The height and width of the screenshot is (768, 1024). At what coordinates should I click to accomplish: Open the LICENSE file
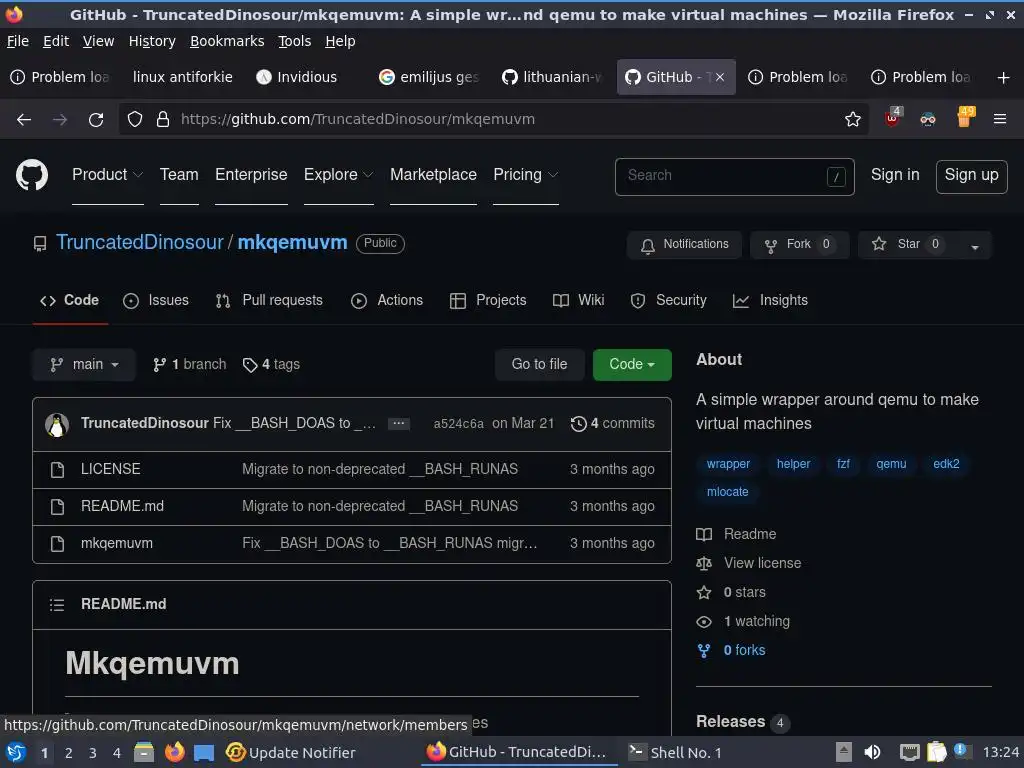tap(110, 470)
